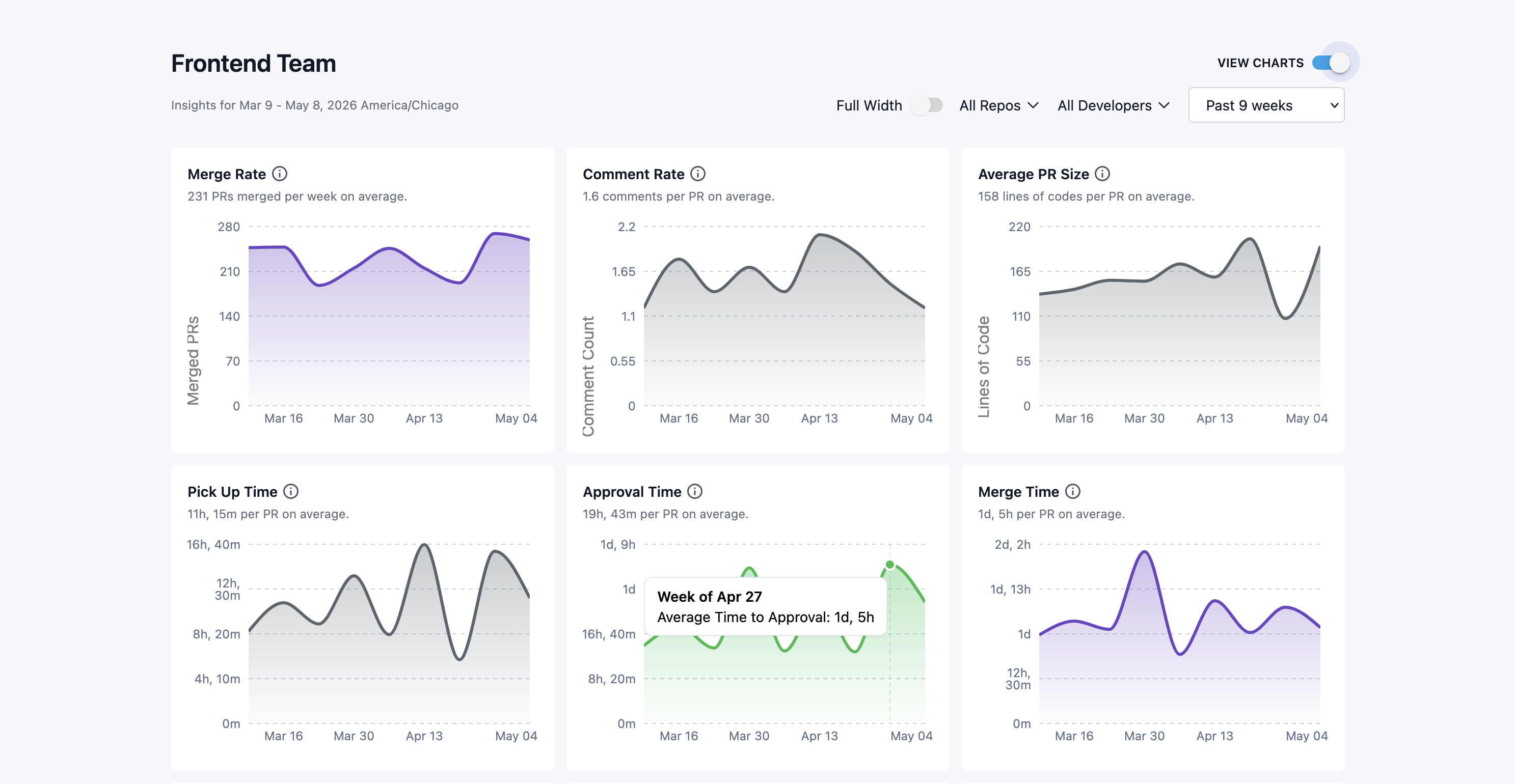Image resolution: width=1515 pixels, height=784 pixels.
Task: Click '231 PRs merged per week on average.'
Action: pyautogui.click(x=297, y=197)
